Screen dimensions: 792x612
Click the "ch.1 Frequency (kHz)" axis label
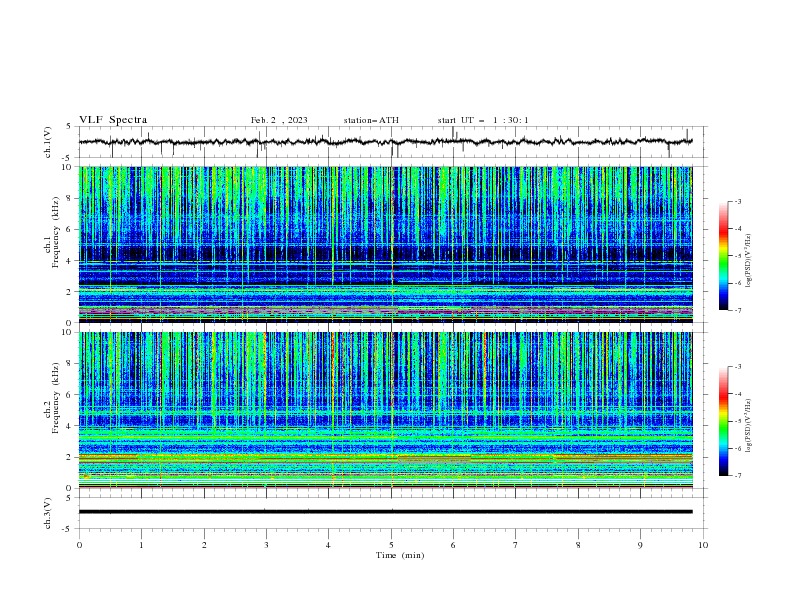52,230
